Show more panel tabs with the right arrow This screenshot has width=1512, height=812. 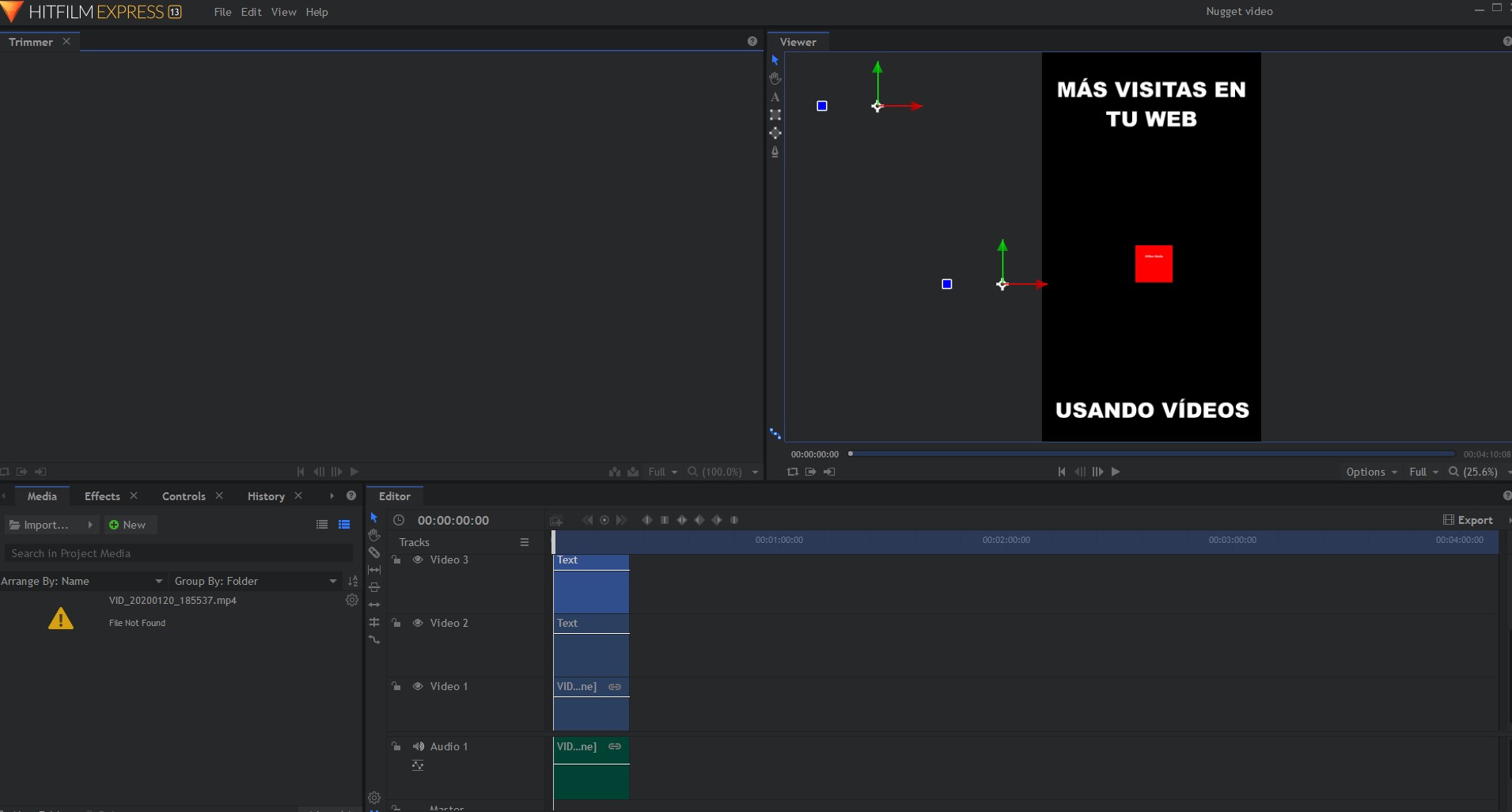point(332,496)
